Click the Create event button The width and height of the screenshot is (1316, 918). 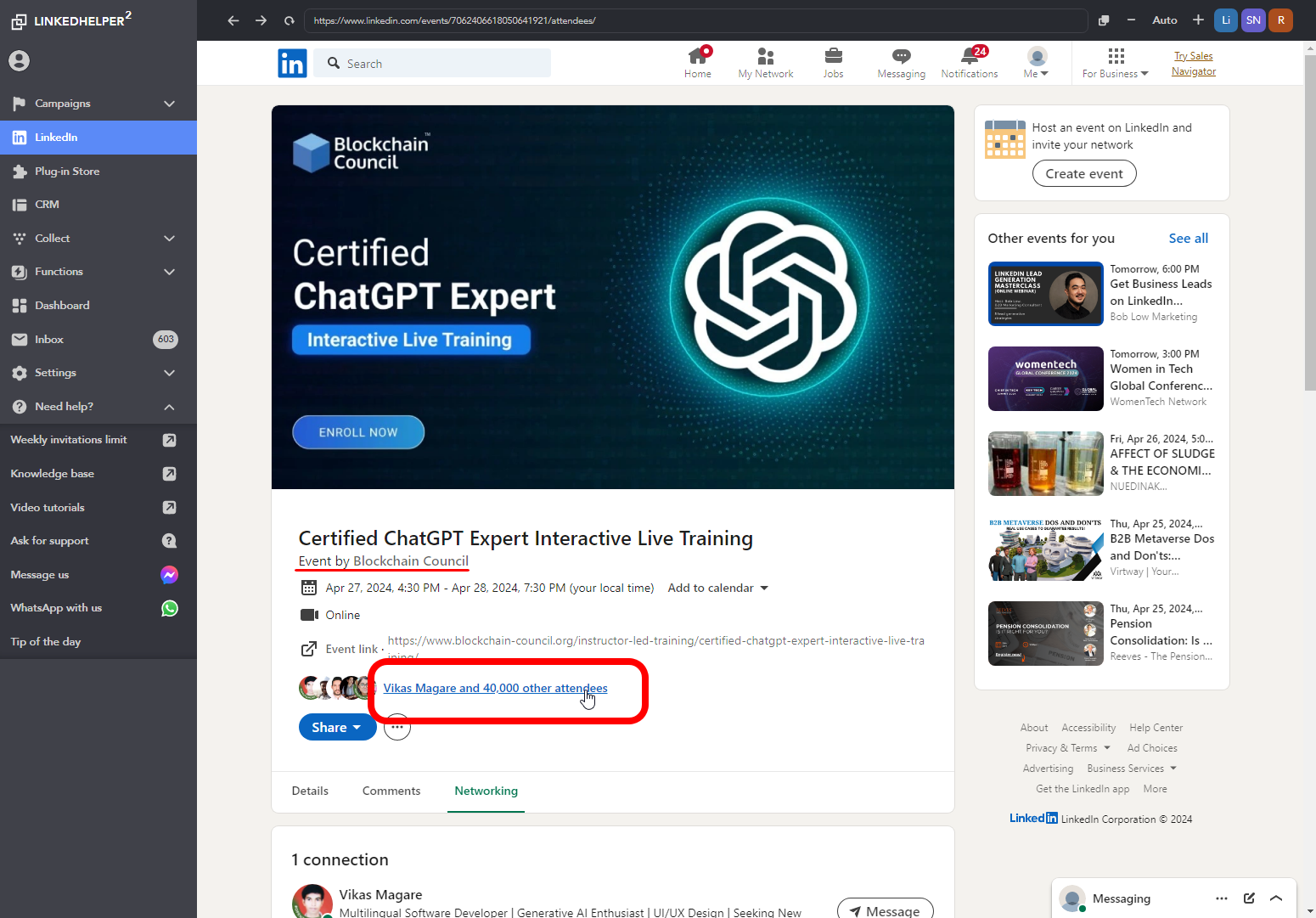(x=1084, y=174)
